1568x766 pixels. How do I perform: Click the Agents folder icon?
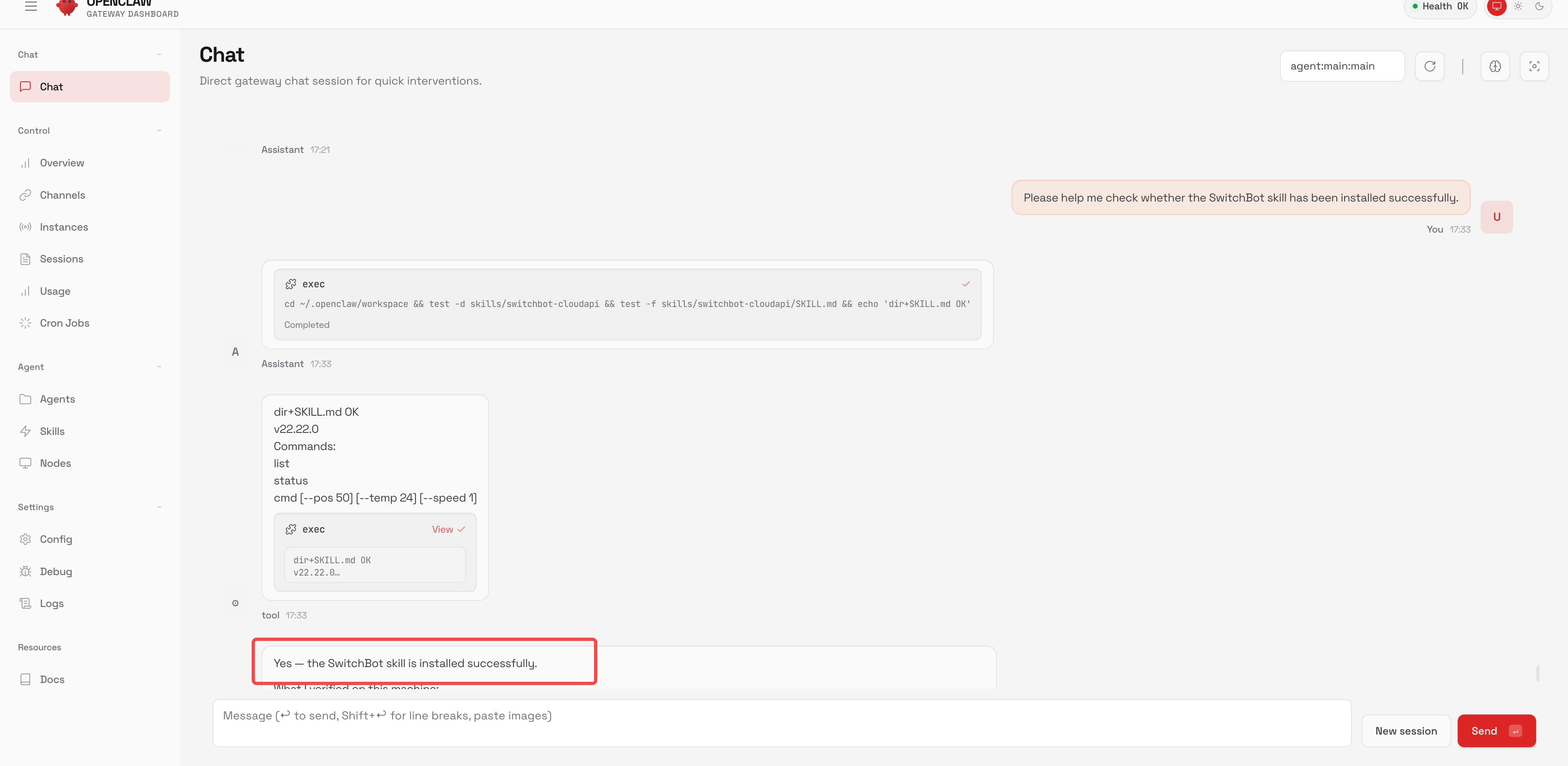25,399
